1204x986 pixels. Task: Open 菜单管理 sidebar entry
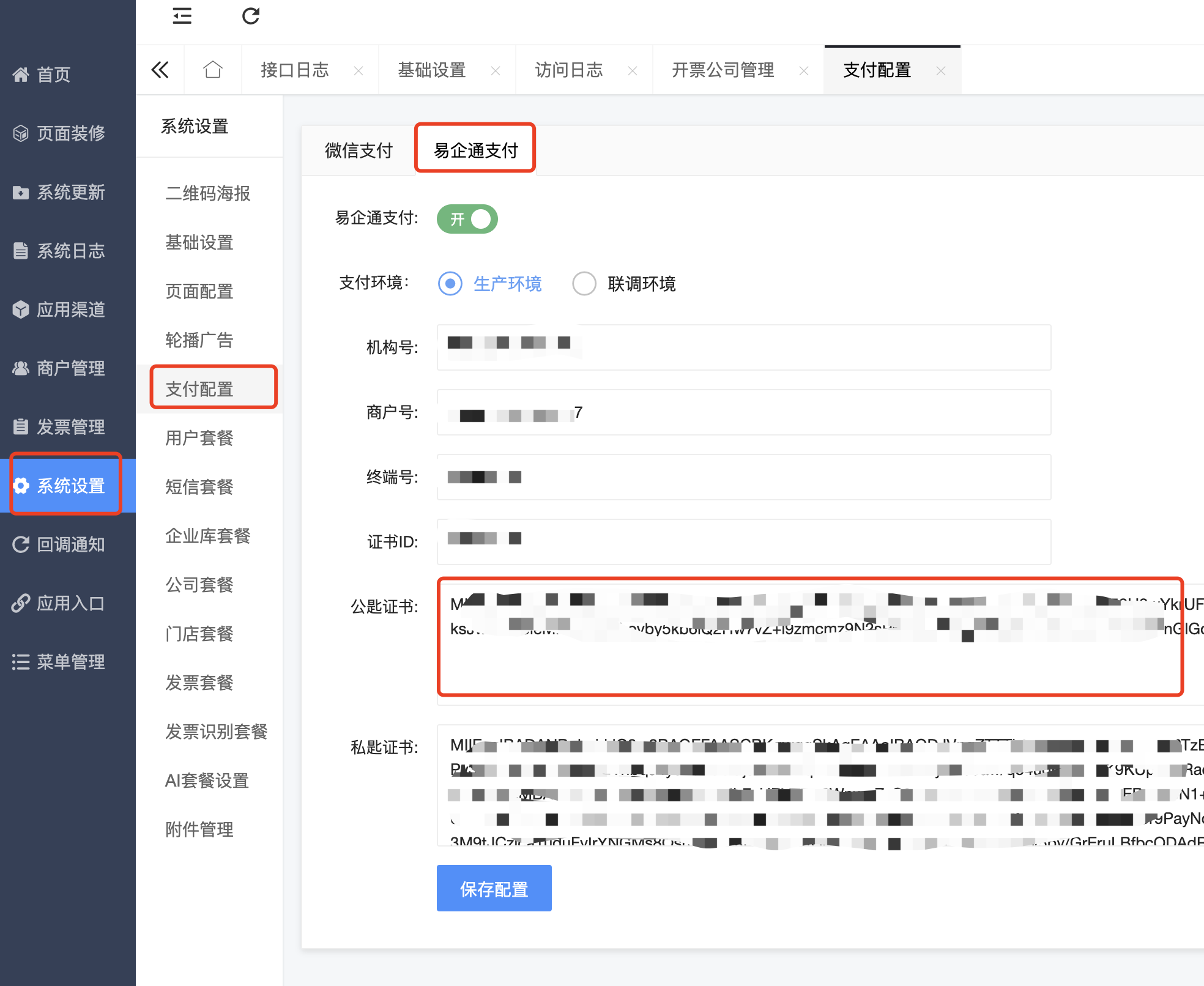70,662
